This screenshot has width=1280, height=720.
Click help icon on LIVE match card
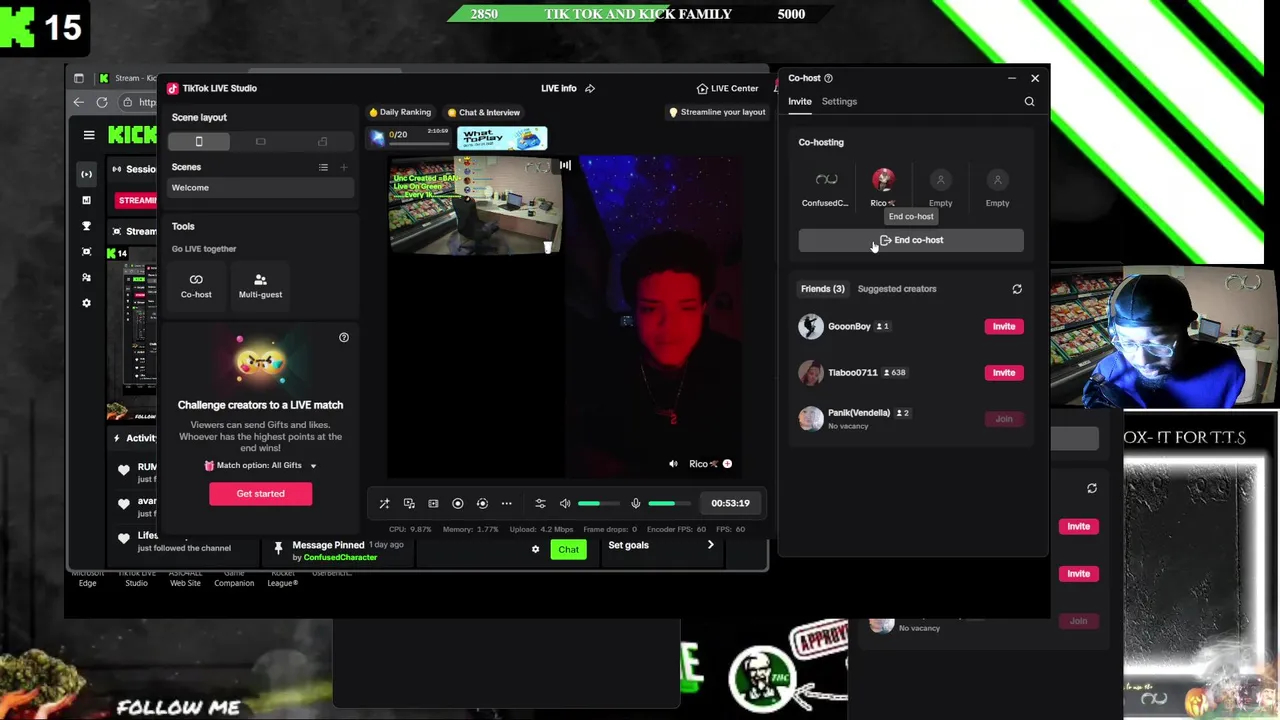[x=344, y=338]
